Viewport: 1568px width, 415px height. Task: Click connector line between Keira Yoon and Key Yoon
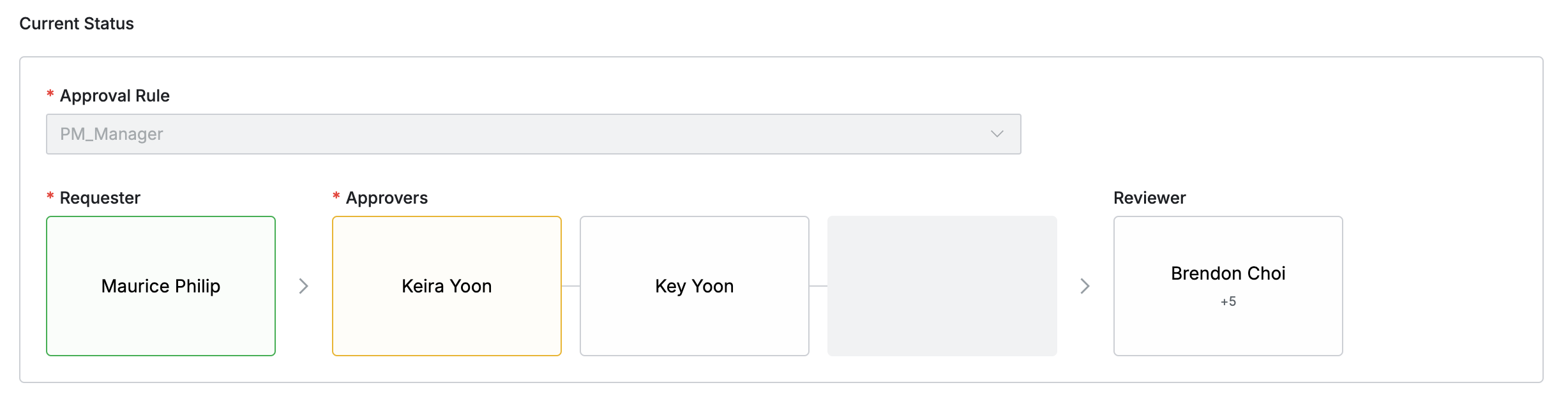coord(571,286)
